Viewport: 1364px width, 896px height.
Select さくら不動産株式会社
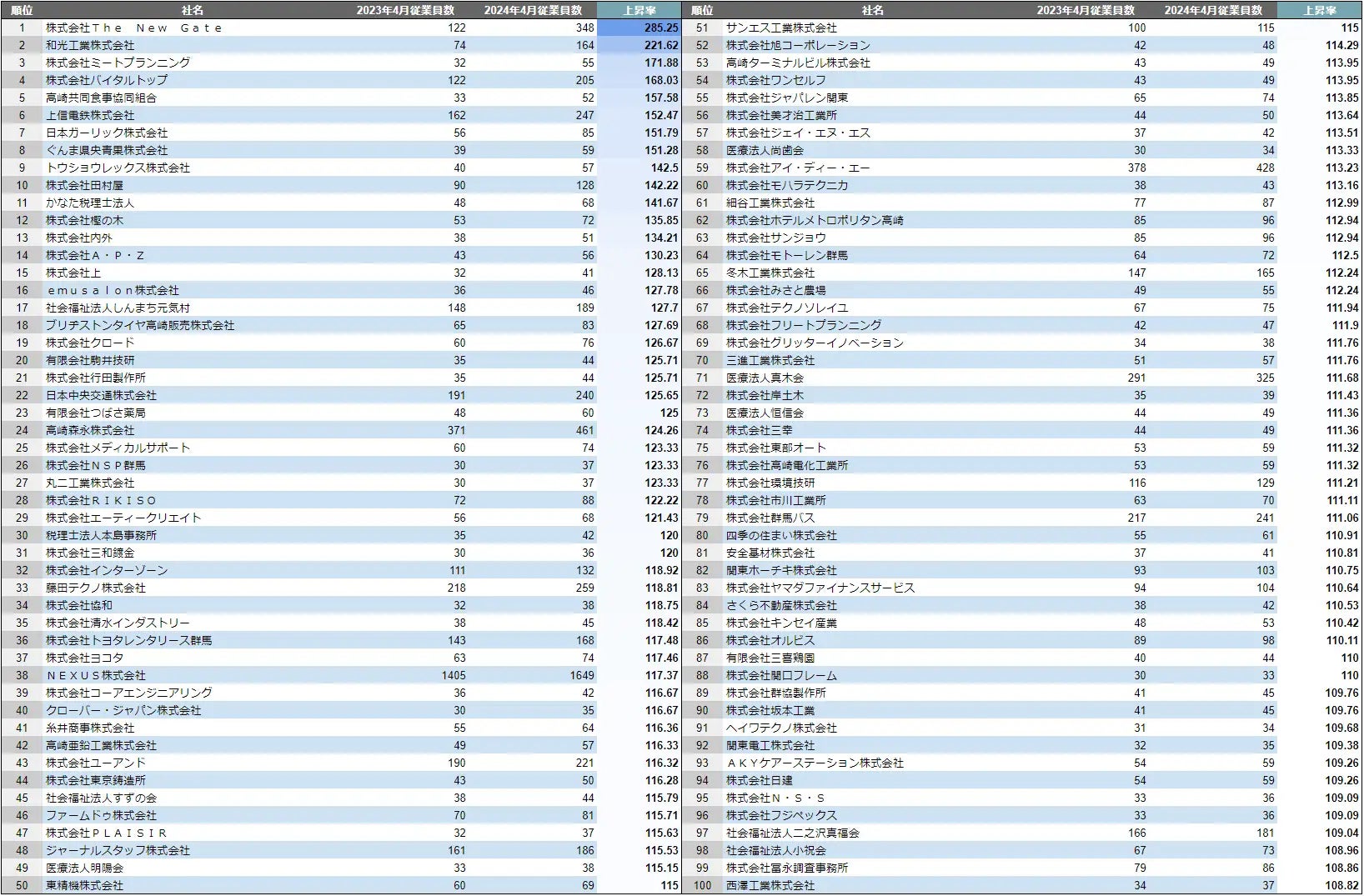(781, 605)
